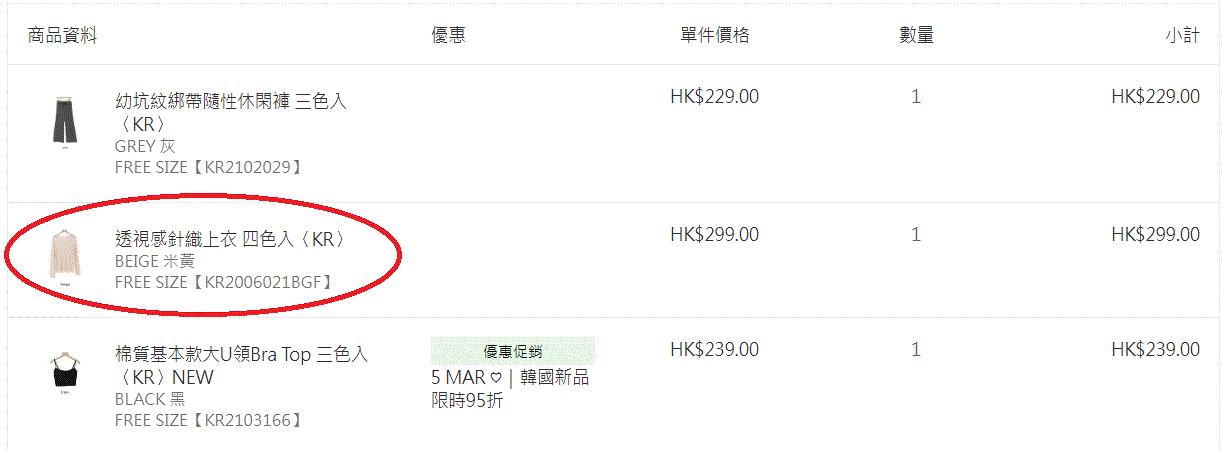Open the beige knit top thumbnail
This screenshot has height=450, width=1222.
(x=65, y=257)
